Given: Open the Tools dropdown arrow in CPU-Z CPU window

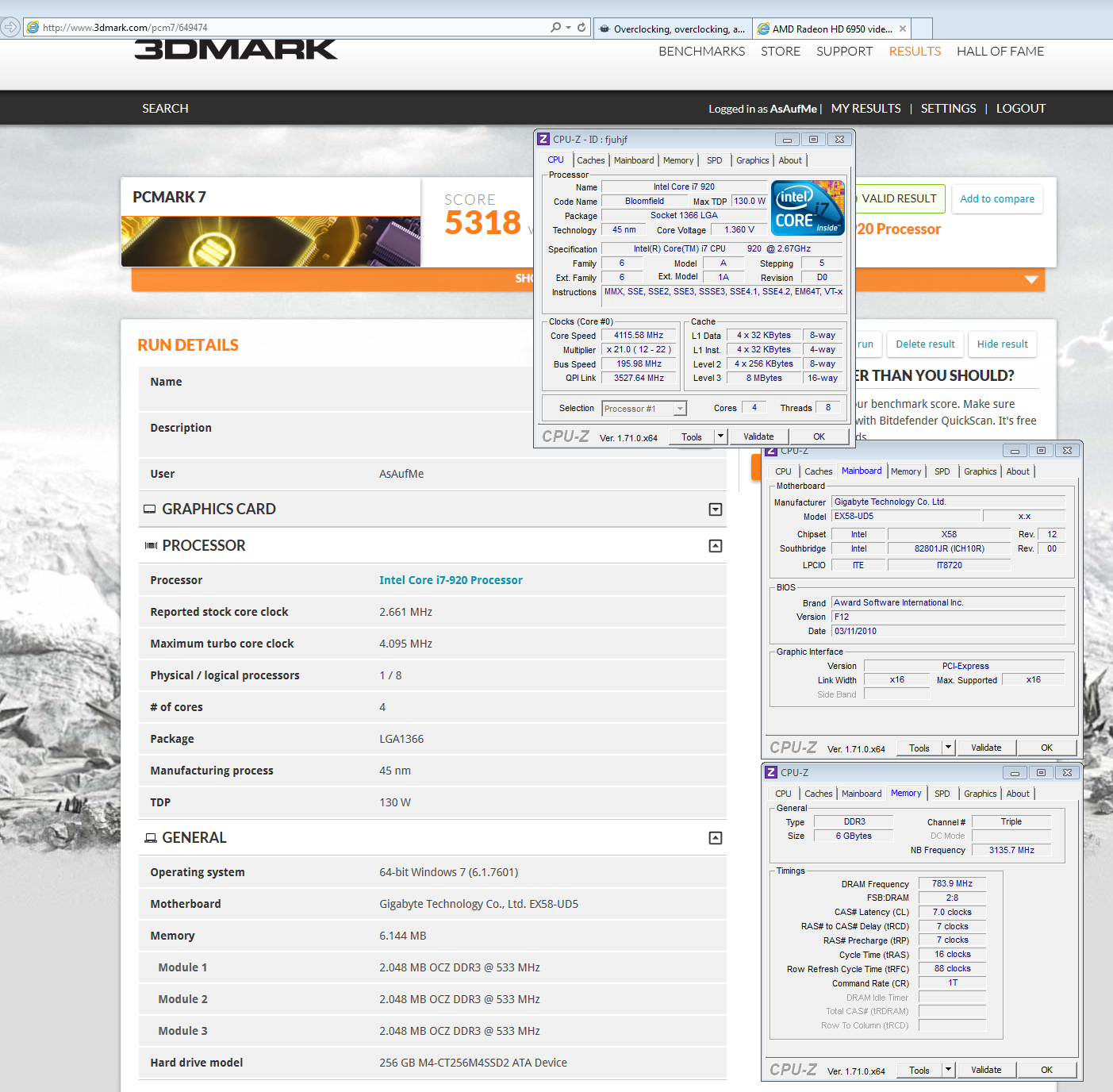Looking at the screenshot, I should click(x=720, y=436).
